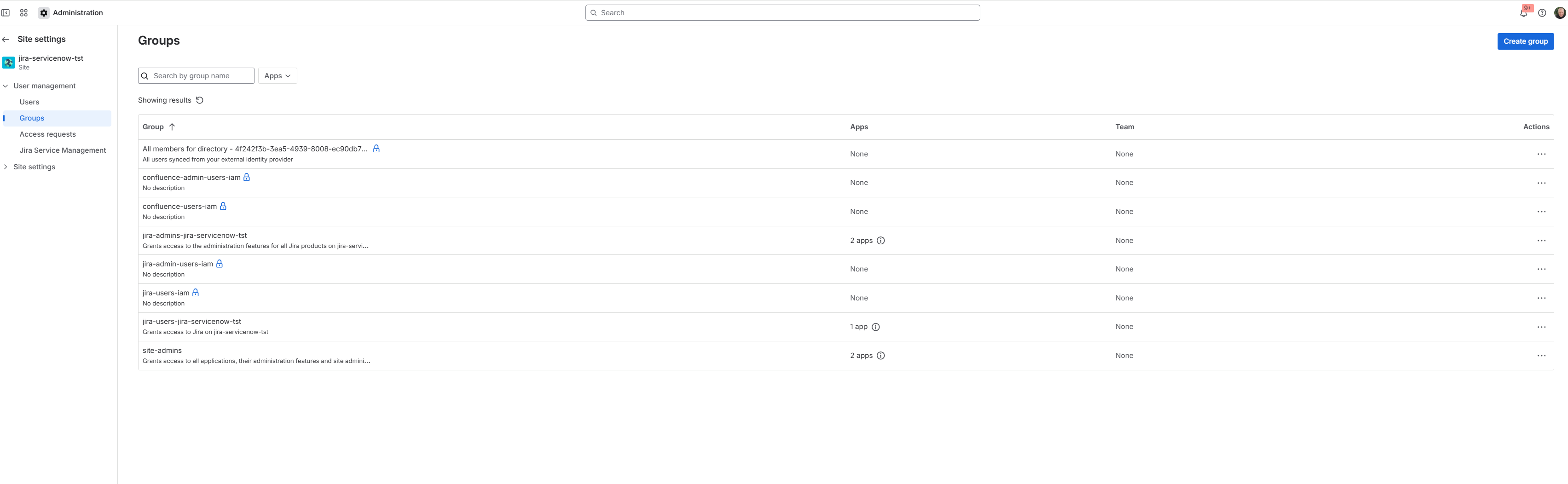Collapse the User management section
Viewport: 1568px width, 484px height.
point(6,86)
